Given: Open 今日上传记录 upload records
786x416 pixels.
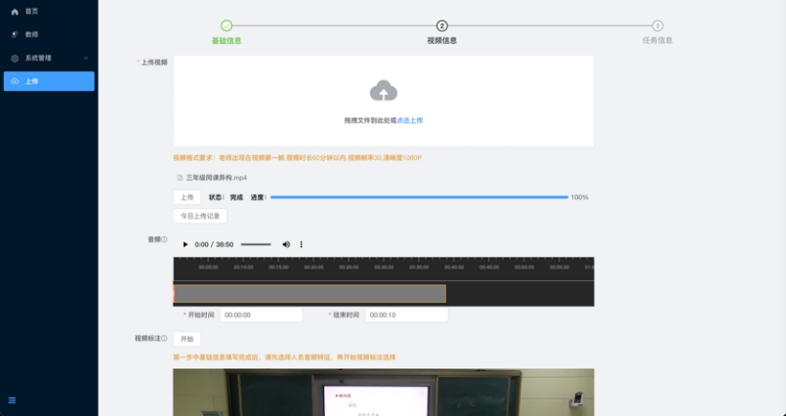Looking at the screenshot, I should (199, 216).
